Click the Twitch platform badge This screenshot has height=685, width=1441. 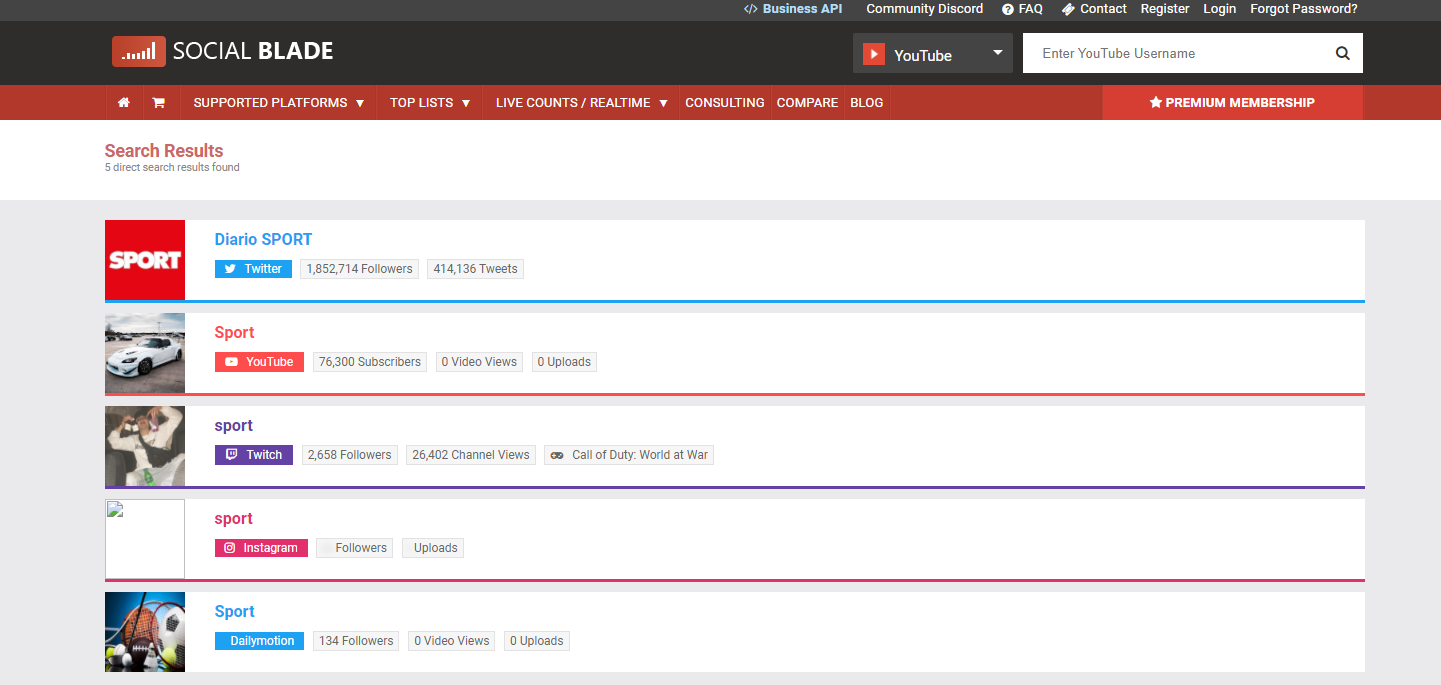(254, 455)
